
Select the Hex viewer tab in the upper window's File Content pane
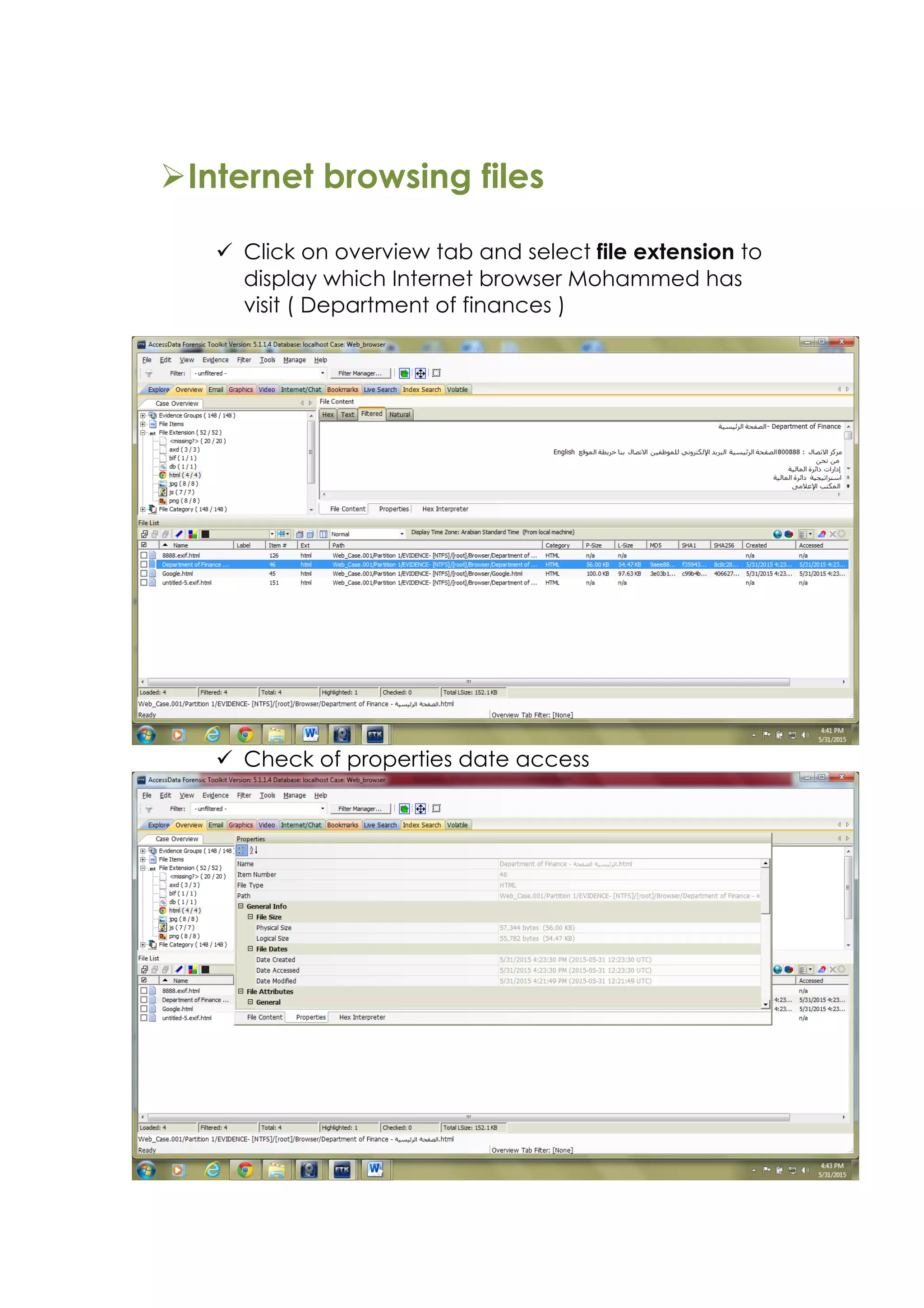(328, 415)
